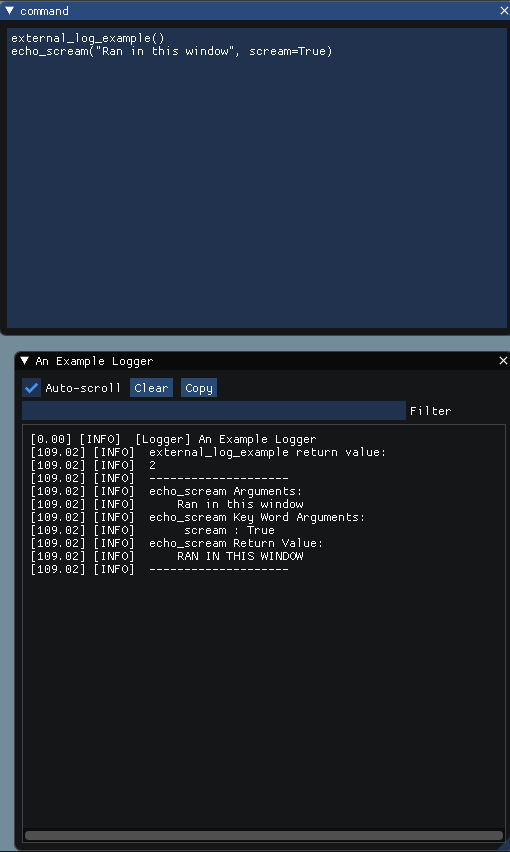Focus the Filter input field
This screenshot has height=852, width=510.
[x=214, y=411]
